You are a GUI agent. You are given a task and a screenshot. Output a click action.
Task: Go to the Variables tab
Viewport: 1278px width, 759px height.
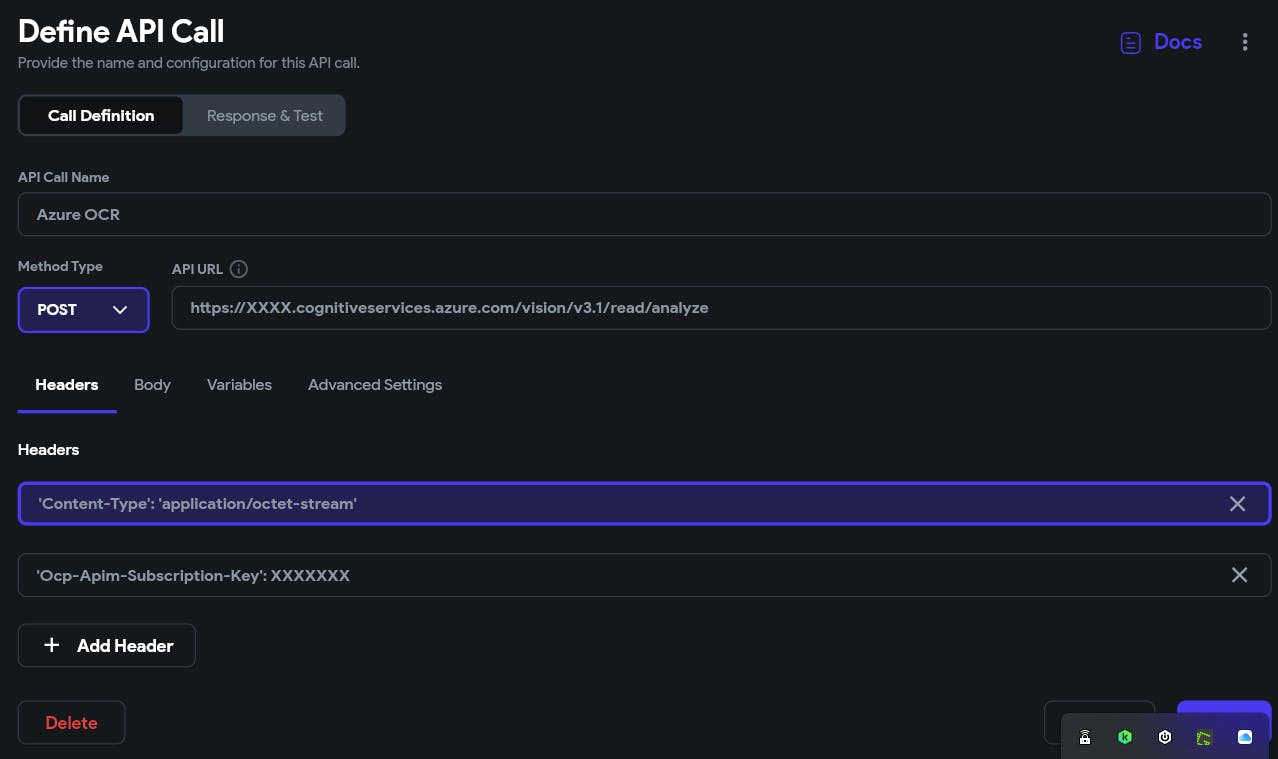click(239, 385)
